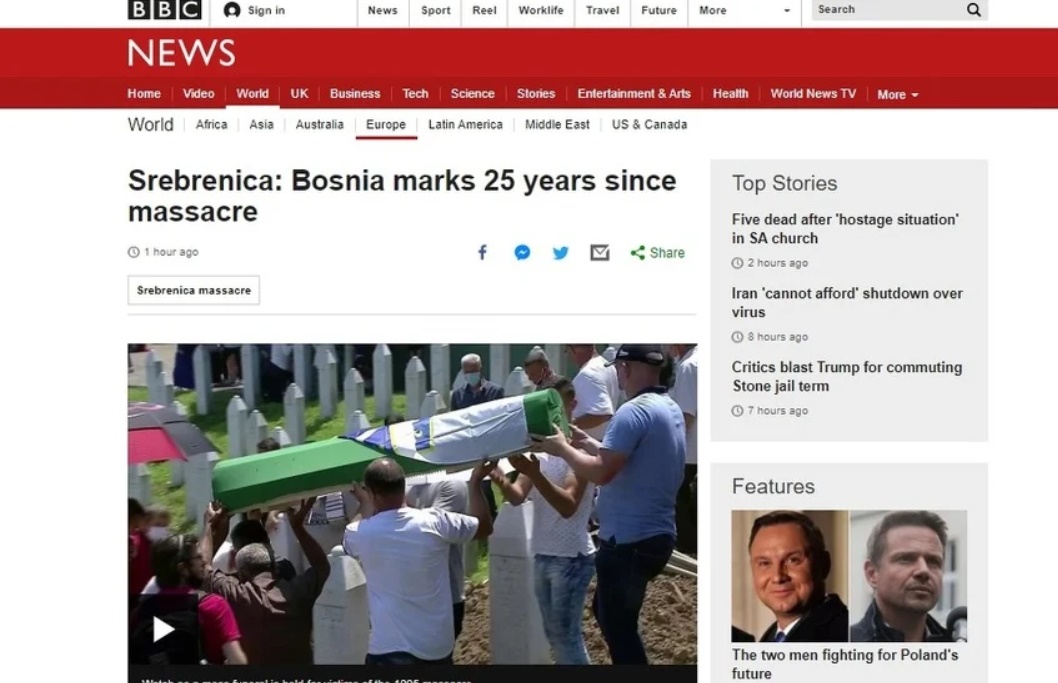Viewport: 1058px width, 683px height.
Task: Go to World News TV section
Action: (x=813, y=93)
